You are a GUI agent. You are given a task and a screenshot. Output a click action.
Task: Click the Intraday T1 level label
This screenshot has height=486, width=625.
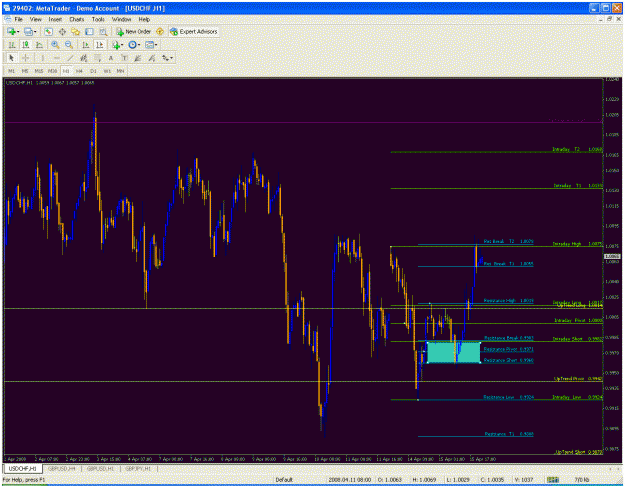(x=578, y=185)
